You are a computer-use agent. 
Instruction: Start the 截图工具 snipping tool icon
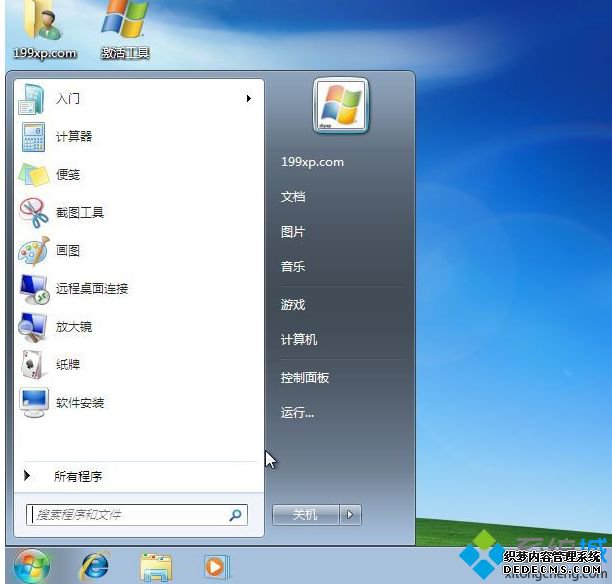tap(34, 213)
